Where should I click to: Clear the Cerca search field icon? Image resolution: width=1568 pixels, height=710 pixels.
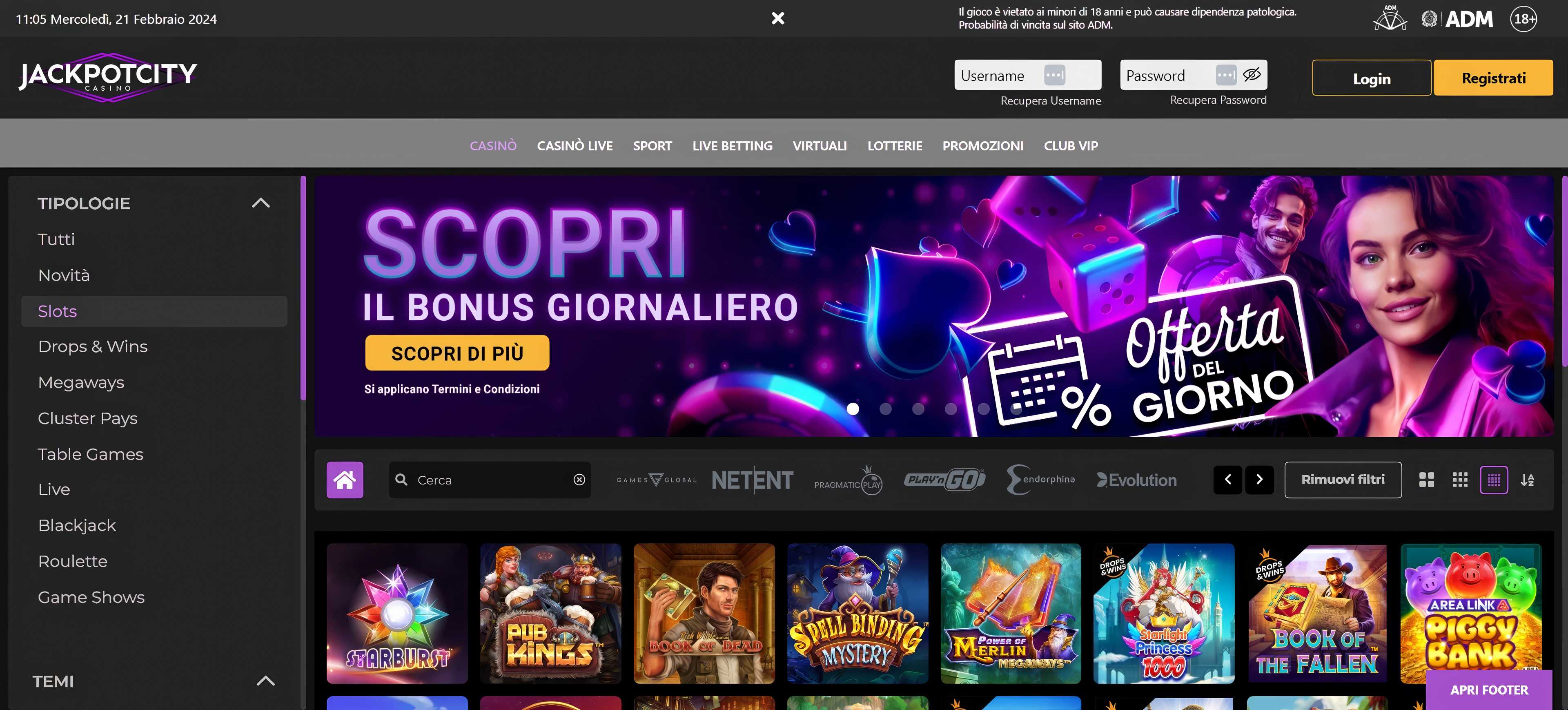pos(579,480)
